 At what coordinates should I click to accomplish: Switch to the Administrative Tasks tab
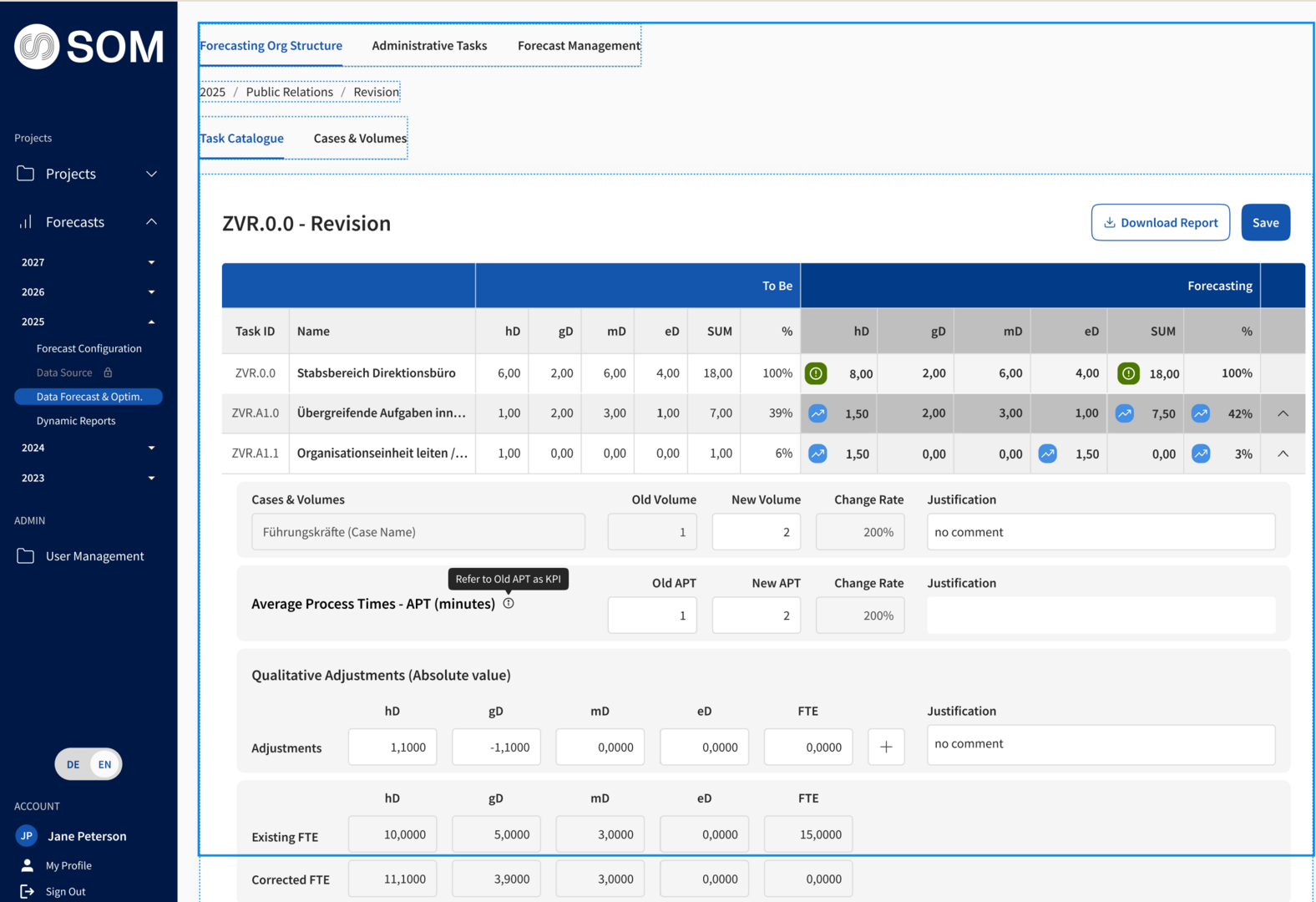tap(429, 46)
